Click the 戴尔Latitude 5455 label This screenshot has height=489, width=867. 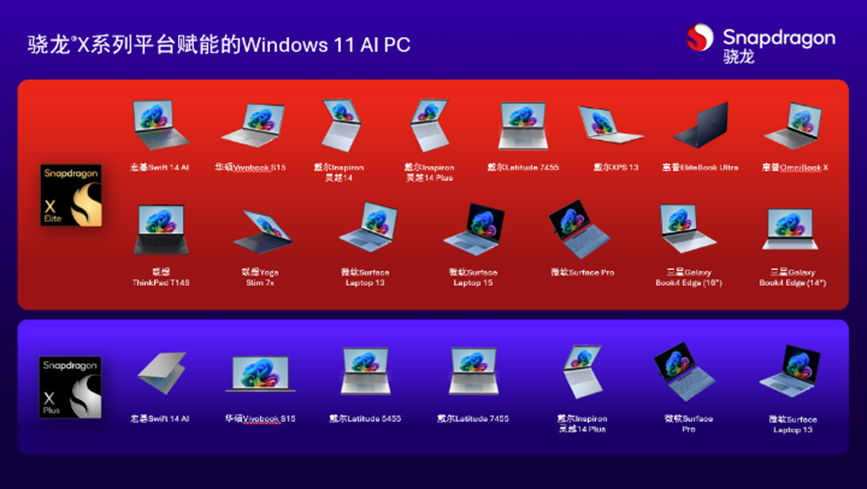click(365, 419)
